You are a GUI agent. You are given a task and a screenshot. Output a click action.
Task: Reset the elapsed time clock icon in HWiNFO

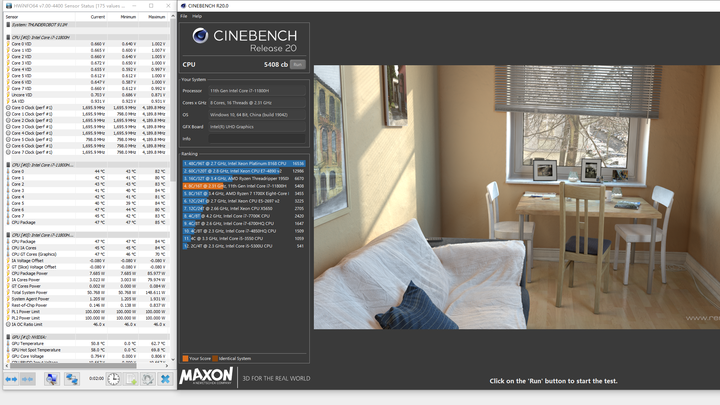click(113, 379)
